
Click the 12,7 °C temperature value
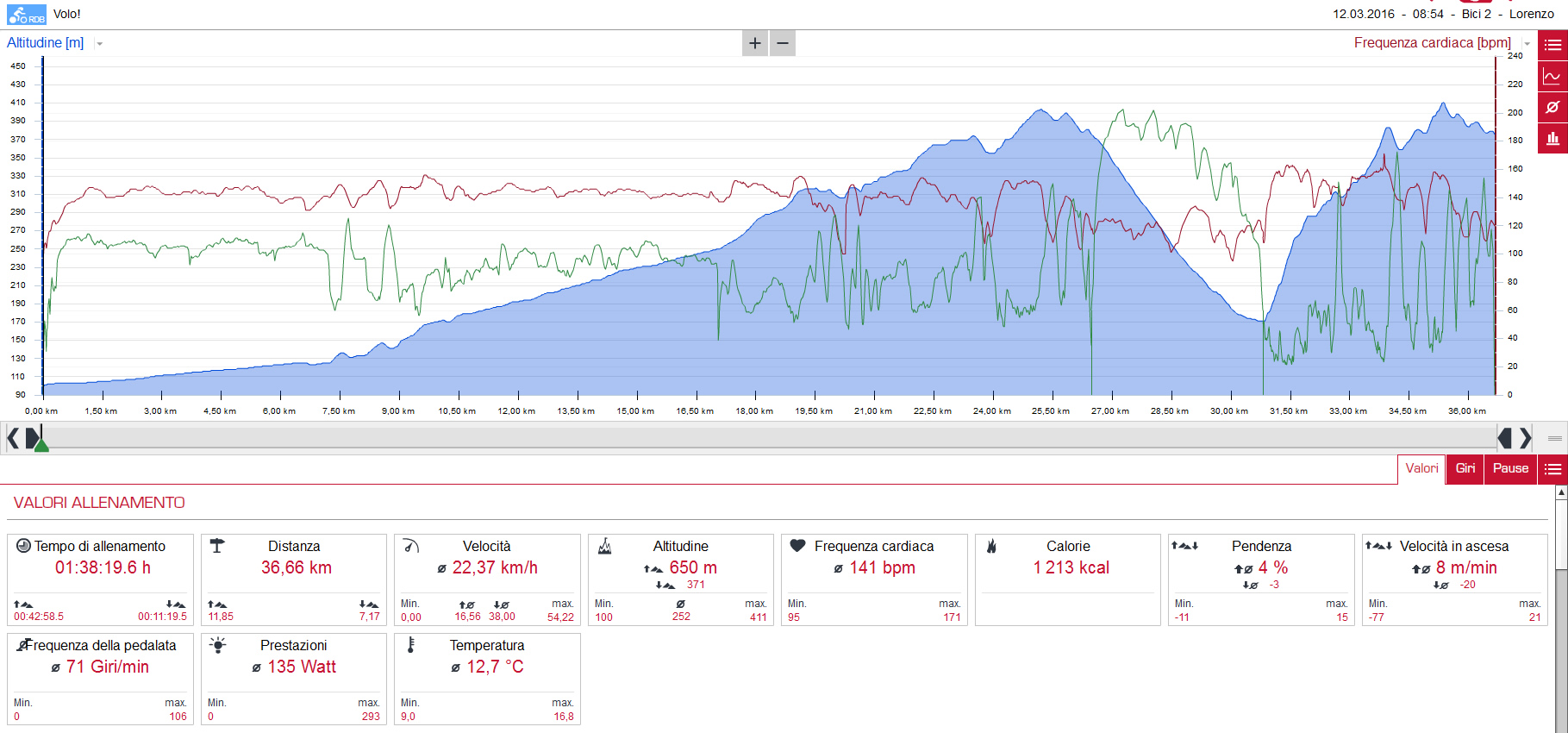pyautogui.click(x=495, y=667)
